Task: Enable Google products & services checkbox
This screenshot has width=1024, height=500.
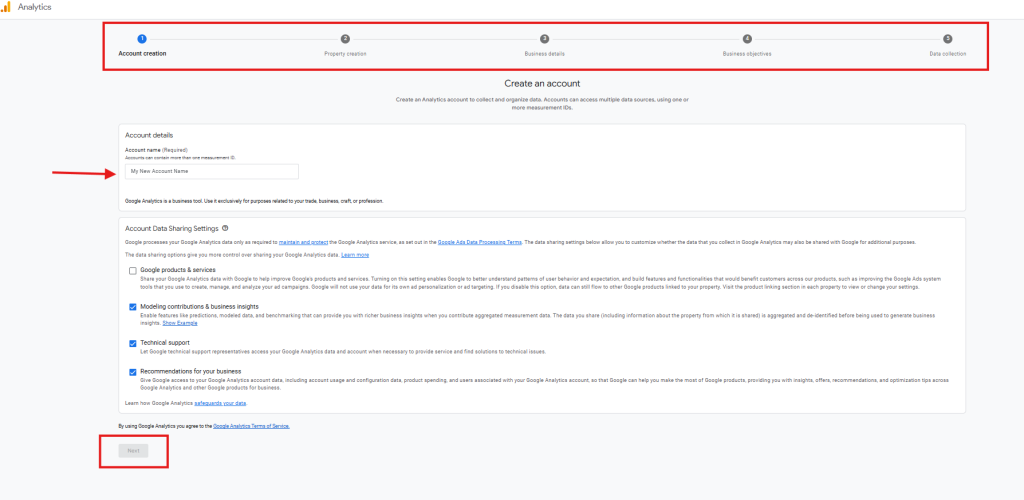Action: (x=133, y=270)
